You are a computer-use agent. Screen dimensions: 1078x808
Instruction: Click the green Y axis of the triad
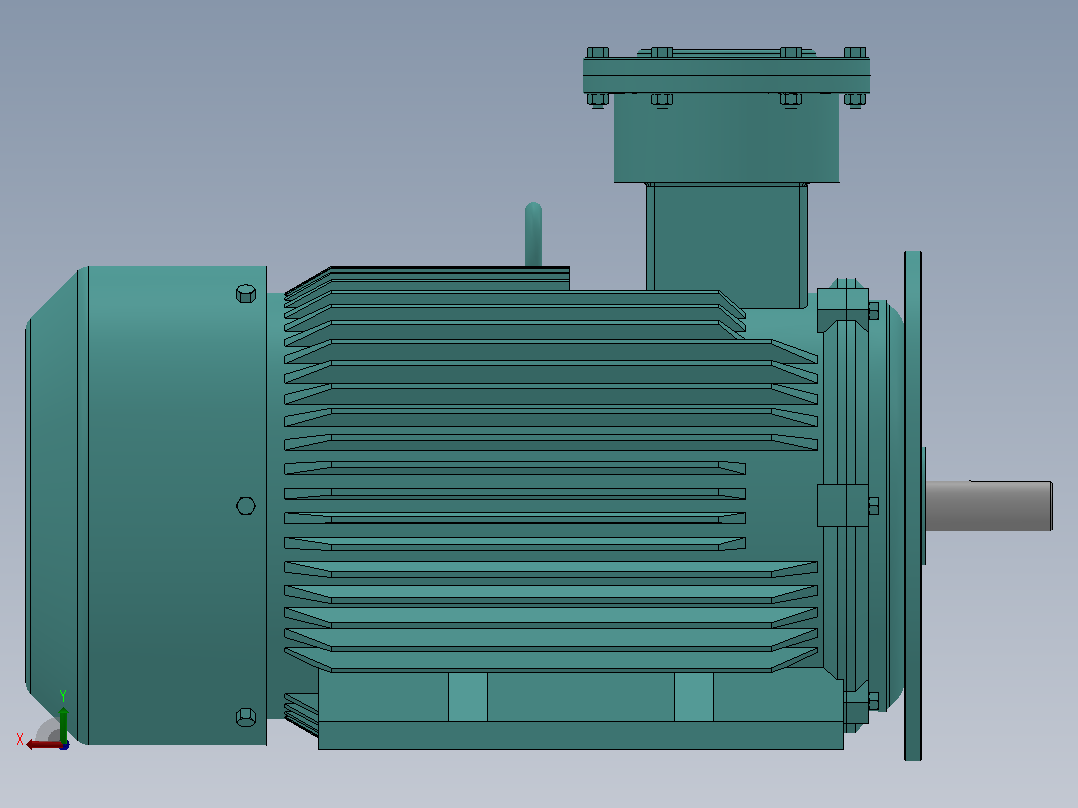[63, 724]
